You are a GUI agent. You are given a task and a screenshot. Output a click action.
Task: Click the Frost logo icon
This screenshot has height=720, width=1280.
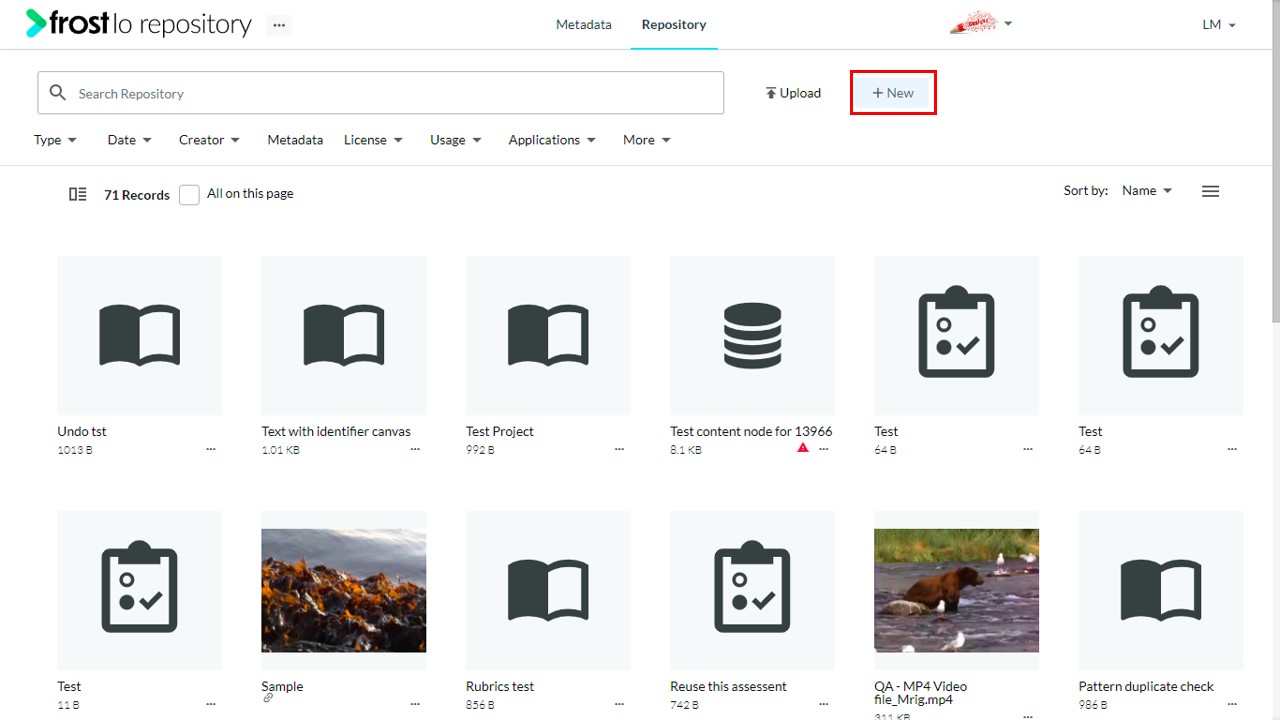pyautogui.click(x=36, y=23)
